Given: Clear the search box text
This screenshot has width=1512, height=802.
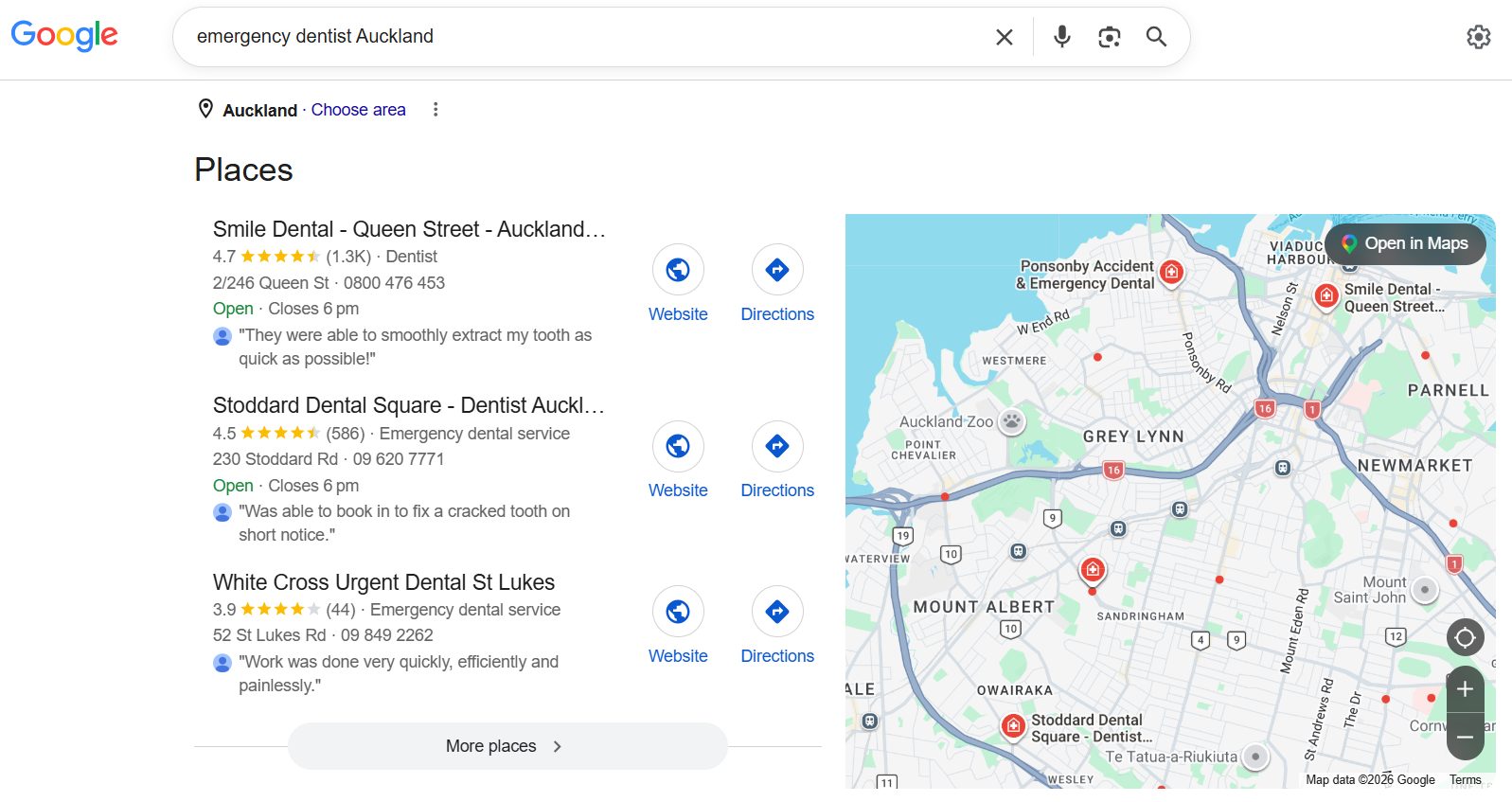Looking at the screenshot, I should (x=1005, y=37).
